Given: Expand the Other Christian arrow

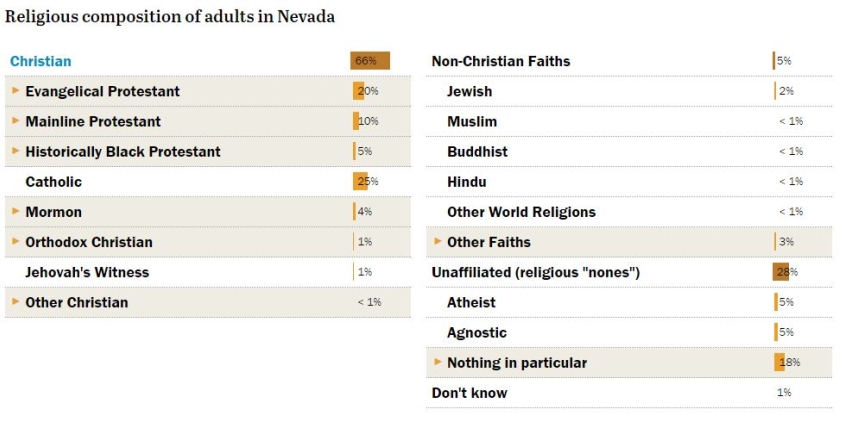Looking at the screenshot, I should pyautogui.click(x=16, y=302).
